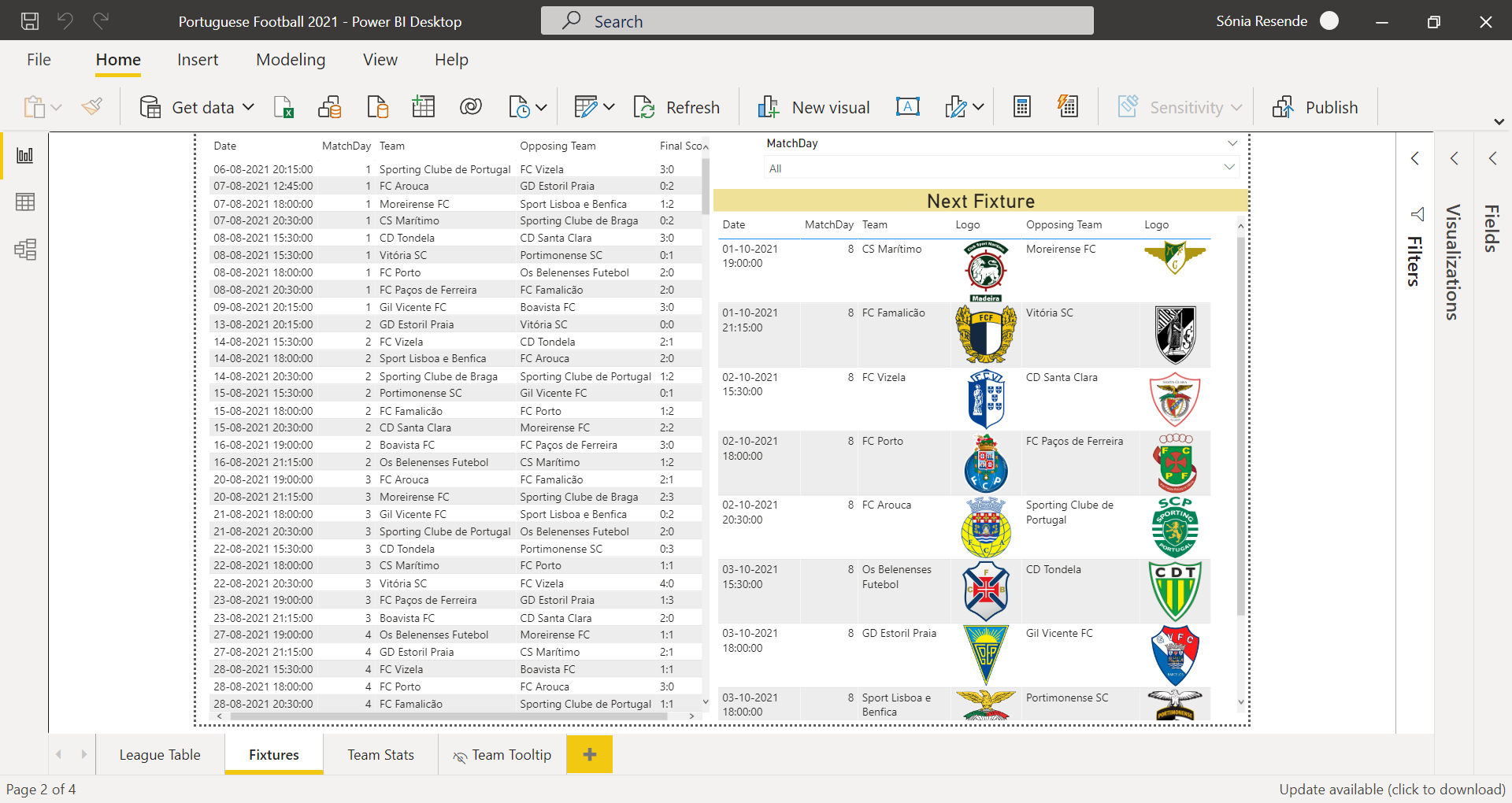
Task: Open the Transform data editor
Action: pyautogui.click(x=586, y=106)
